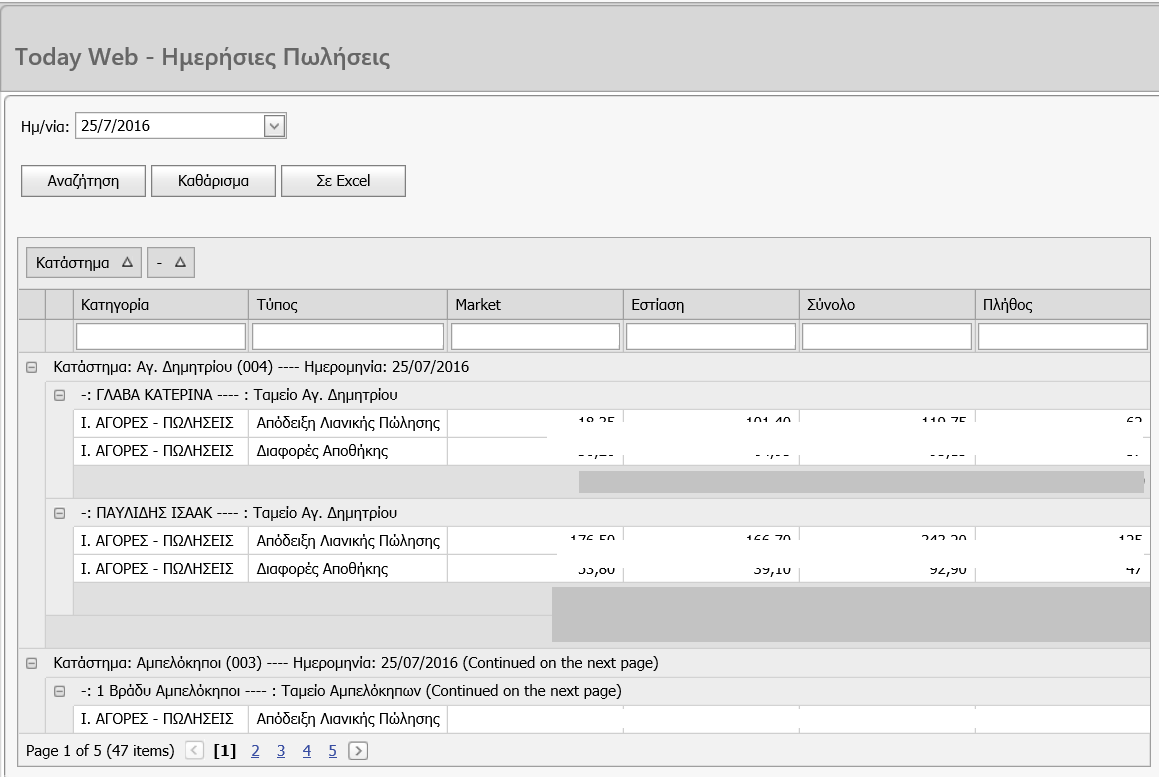The height and width of the screenshot is (777, 1159).
Task: Open the date picker dropdown arrow
Action: coord(275,126)
